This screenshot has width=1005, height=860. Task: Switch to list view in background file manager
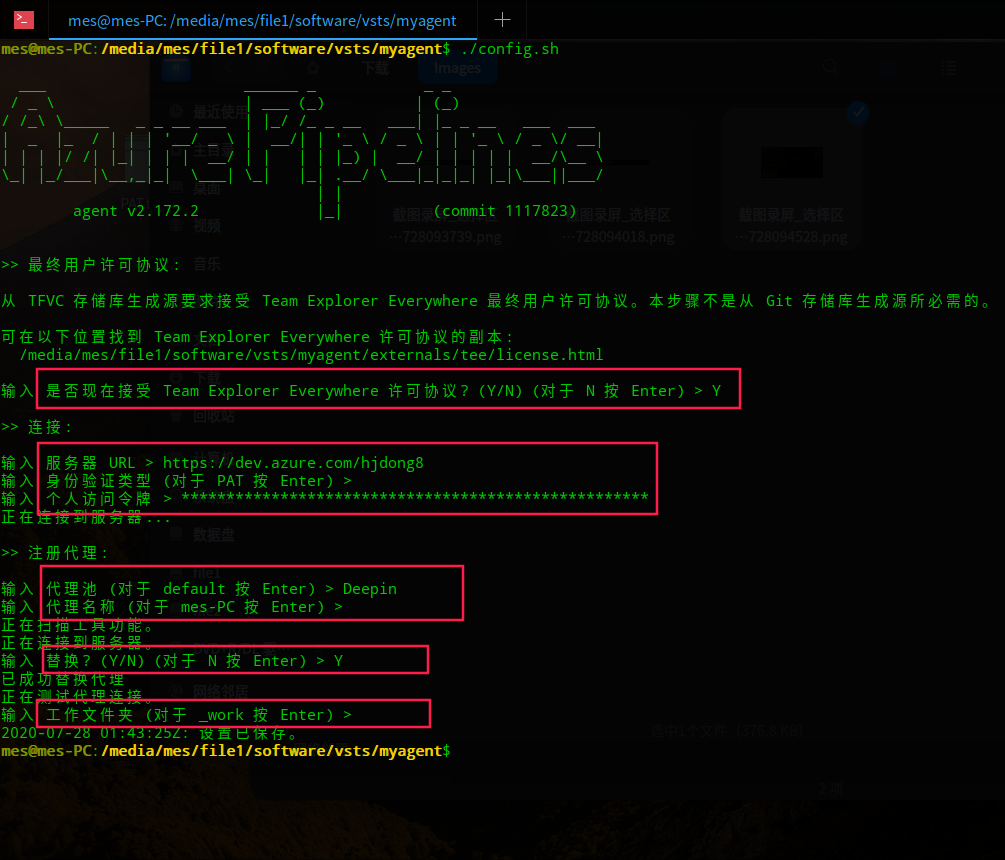tap(949, 68)
